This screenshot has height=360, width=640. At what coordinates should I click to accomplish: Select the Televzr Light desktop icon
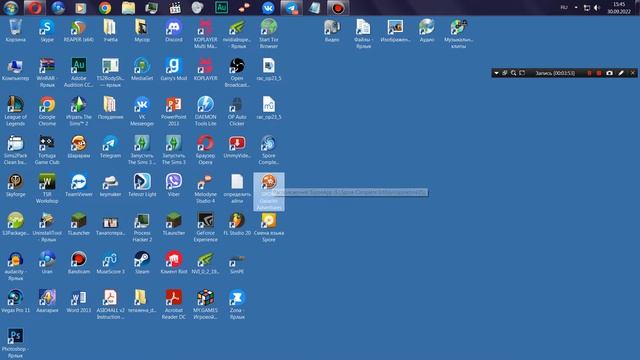coord(142,186)
